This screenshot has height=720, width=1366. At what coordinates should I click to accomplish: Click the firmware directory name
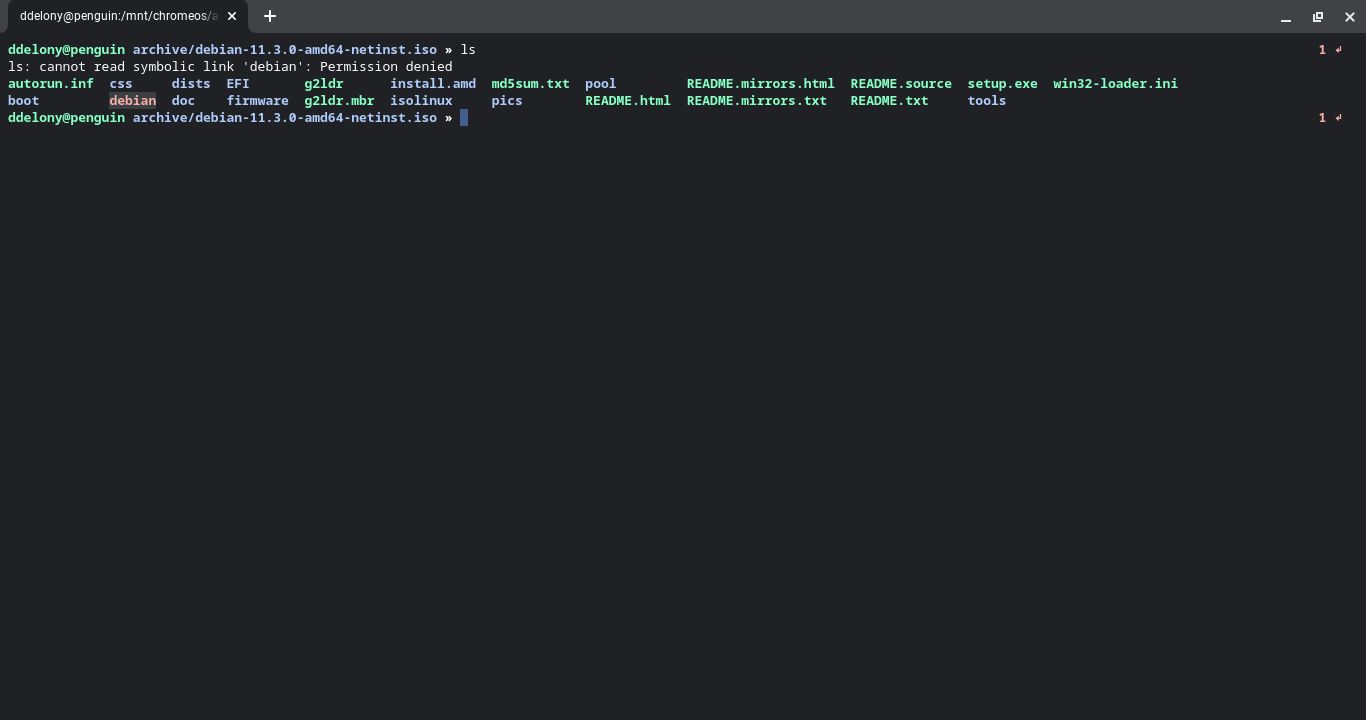point(257,101)
